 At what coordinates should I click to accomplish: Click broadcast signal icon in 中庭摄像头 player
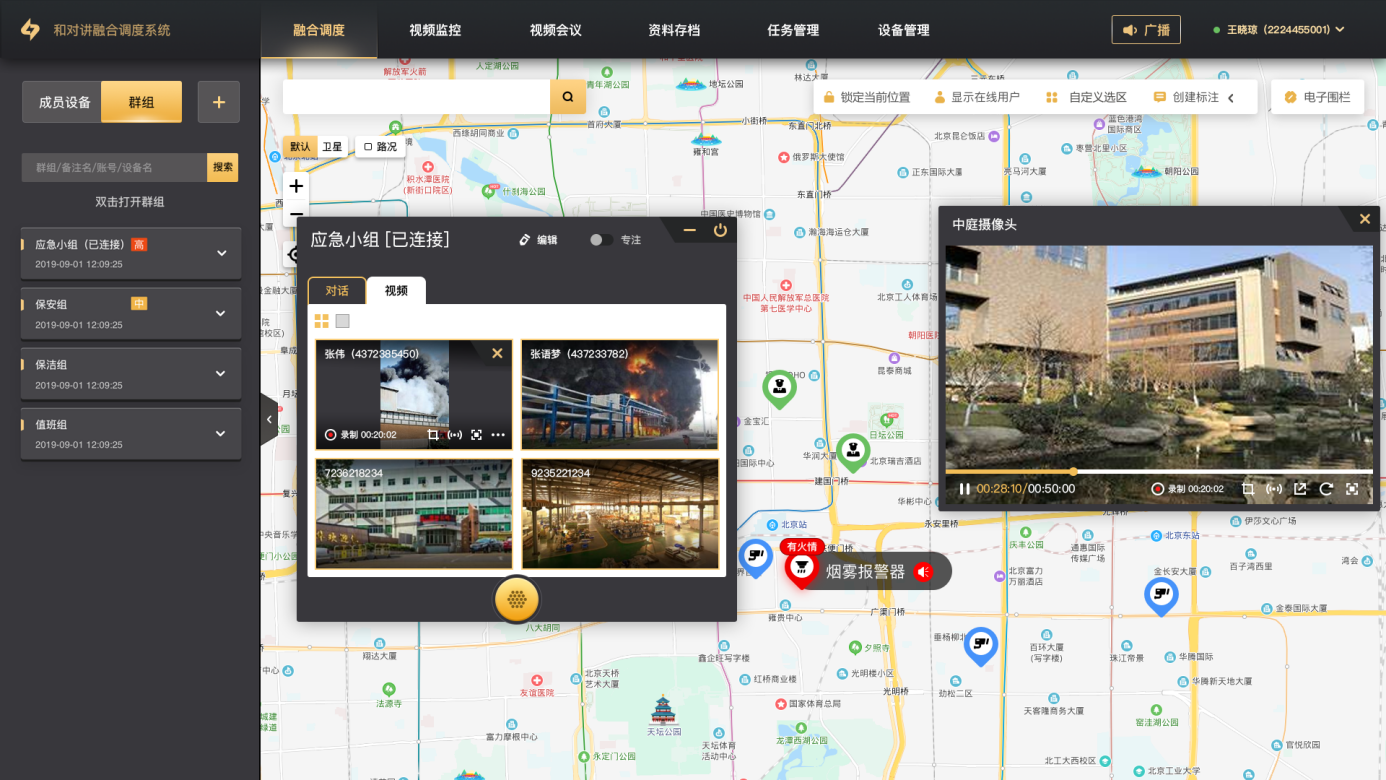tap(1274, 489)
